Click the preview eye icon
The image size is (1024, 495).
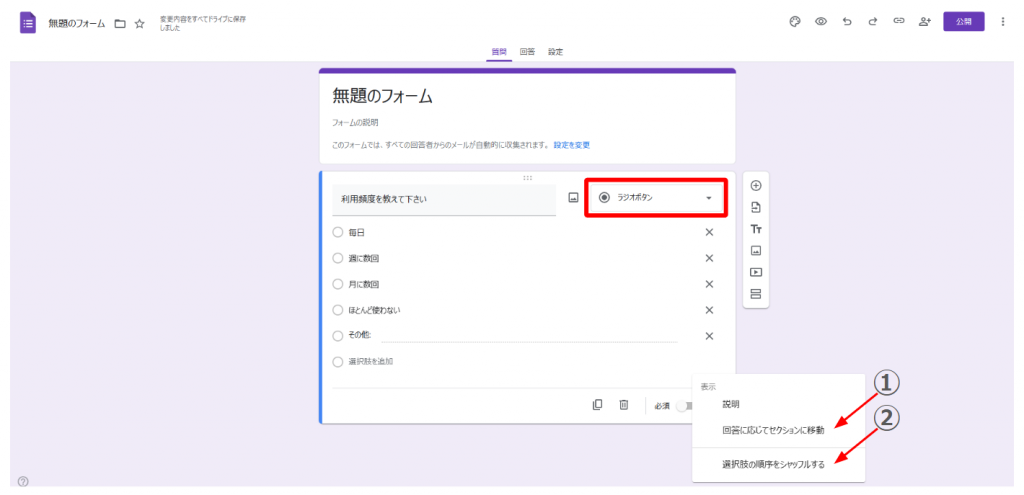(x=820, y=21)
